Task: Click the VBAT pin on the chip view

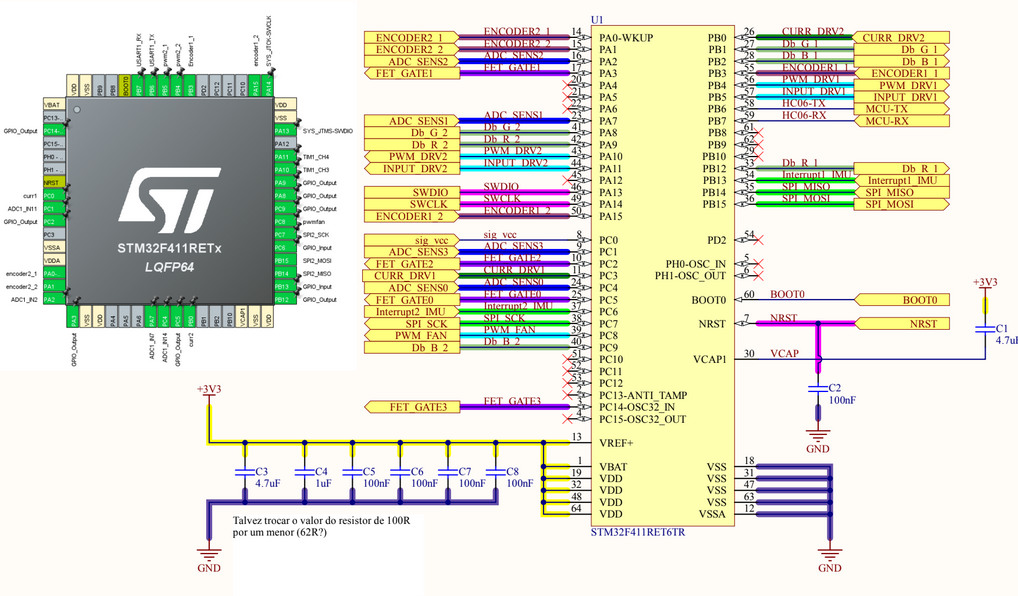Action: tap(55, 105)
